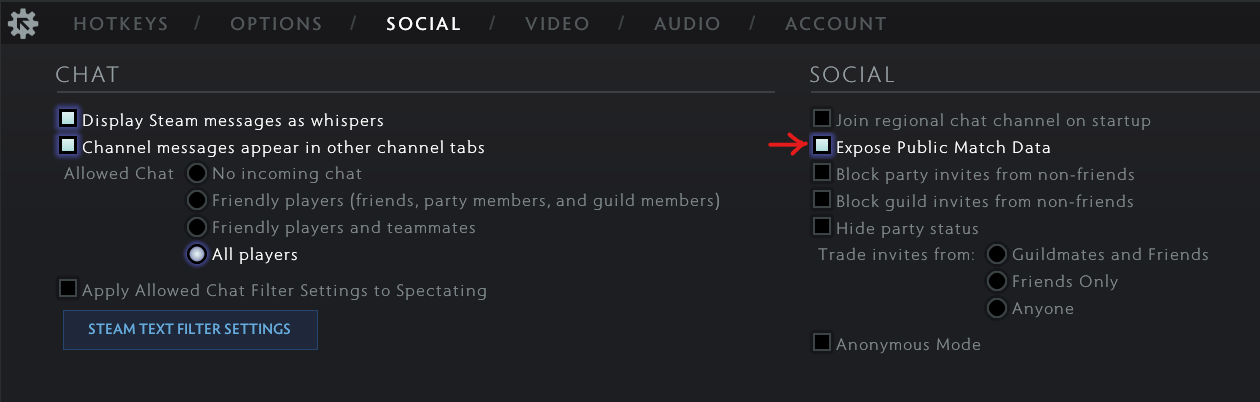Enable Apply Allowed Chat Filter to Spectating

tap(68, 289)
